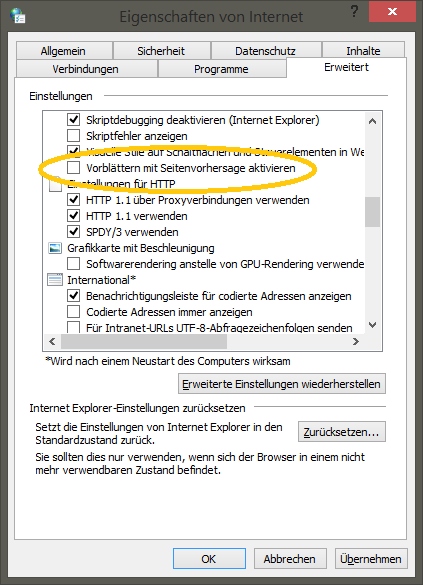The image size is (423, 585).
Task: Apply changes with Übernehmen
Action: [371, 559]
